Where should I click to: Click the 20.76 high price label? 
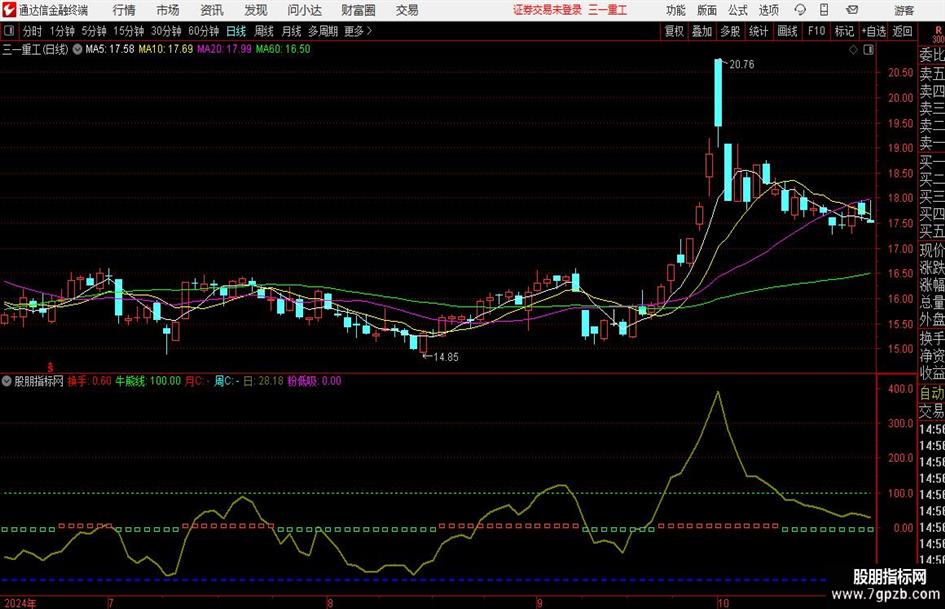click(741, 65)
